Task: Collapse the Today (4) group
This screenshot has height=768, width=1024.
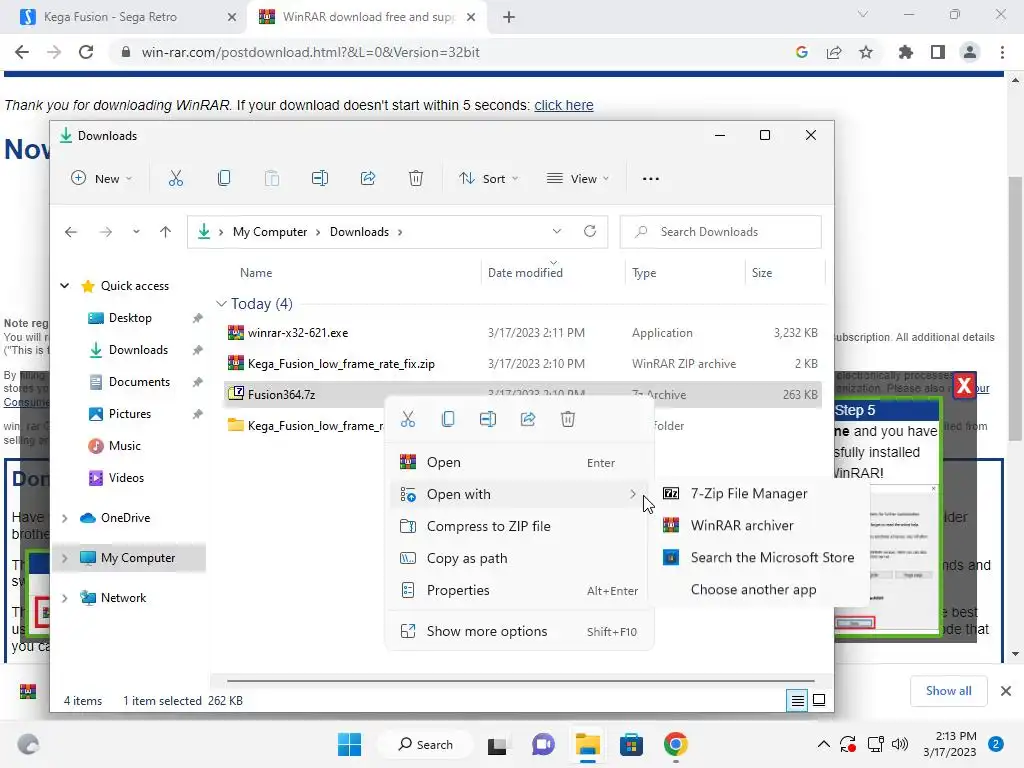Action: pyautogui.click(x=221, y=304)
